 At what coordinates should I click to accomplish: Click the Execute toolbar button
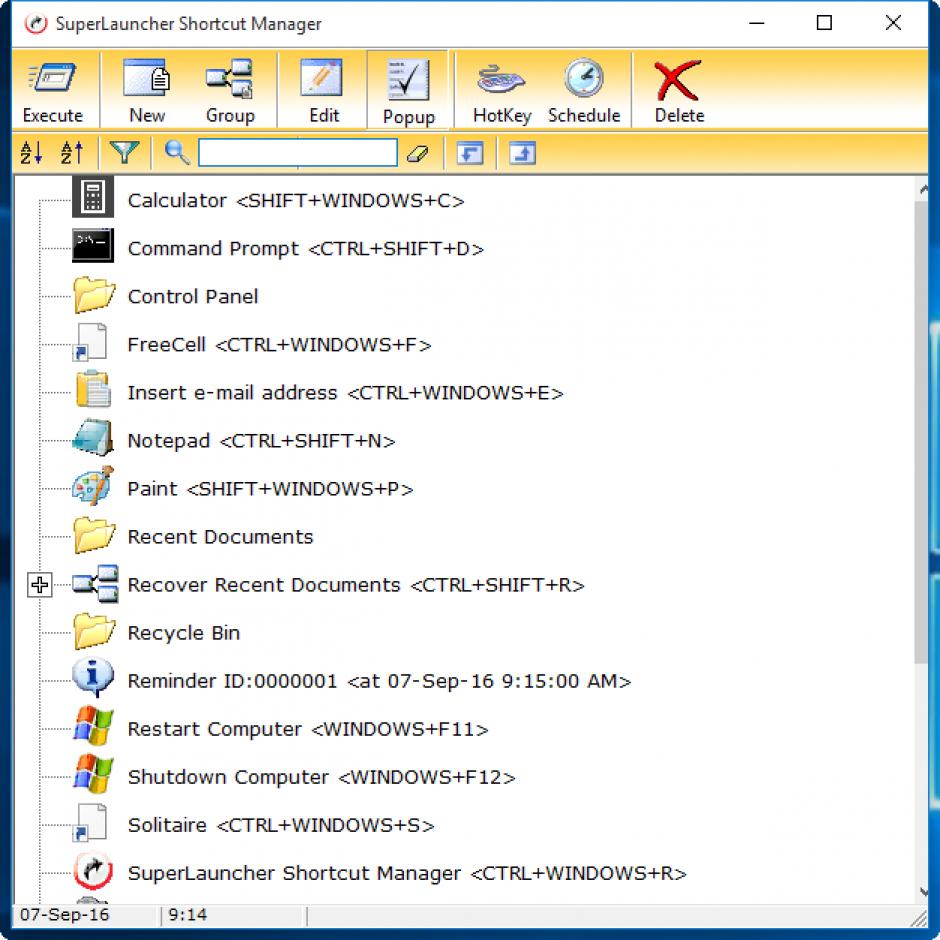pyautogui.click(x=53, y=90)
